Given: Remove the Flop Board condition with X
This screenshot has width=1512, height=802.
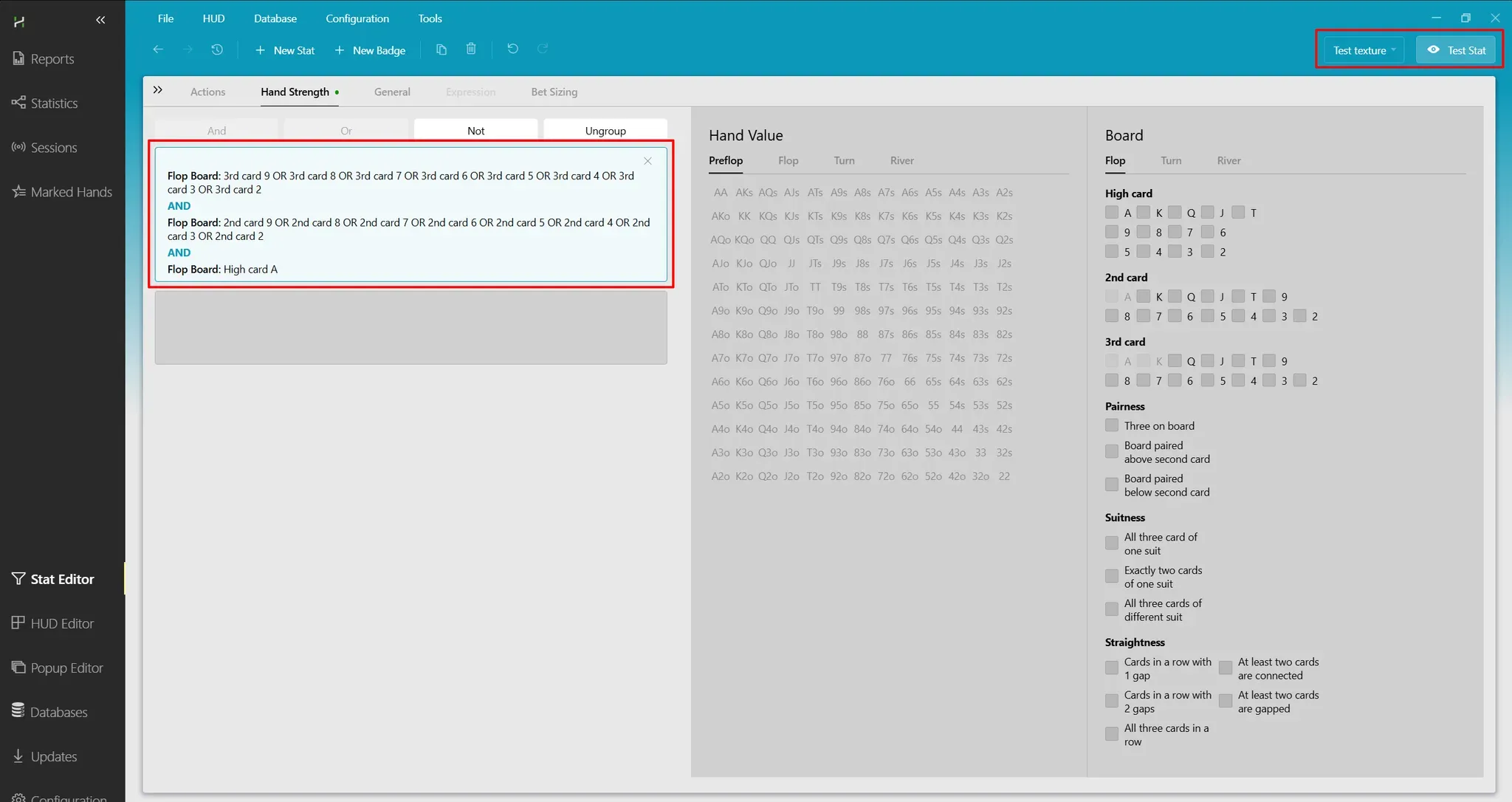Looking at the screenshot, I should (x=647, y=161).
